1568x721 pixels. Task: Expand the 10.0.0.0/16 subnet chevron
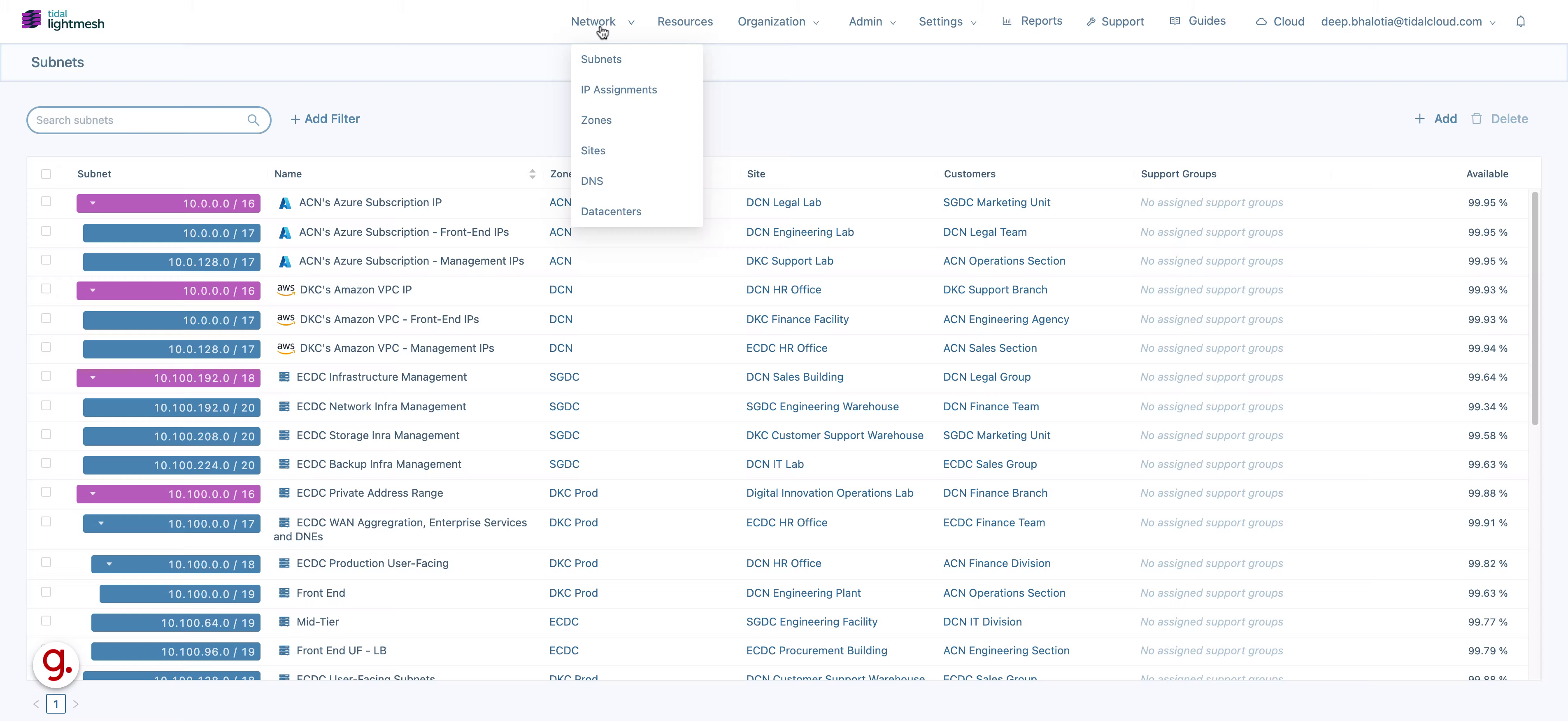(93, 203)
